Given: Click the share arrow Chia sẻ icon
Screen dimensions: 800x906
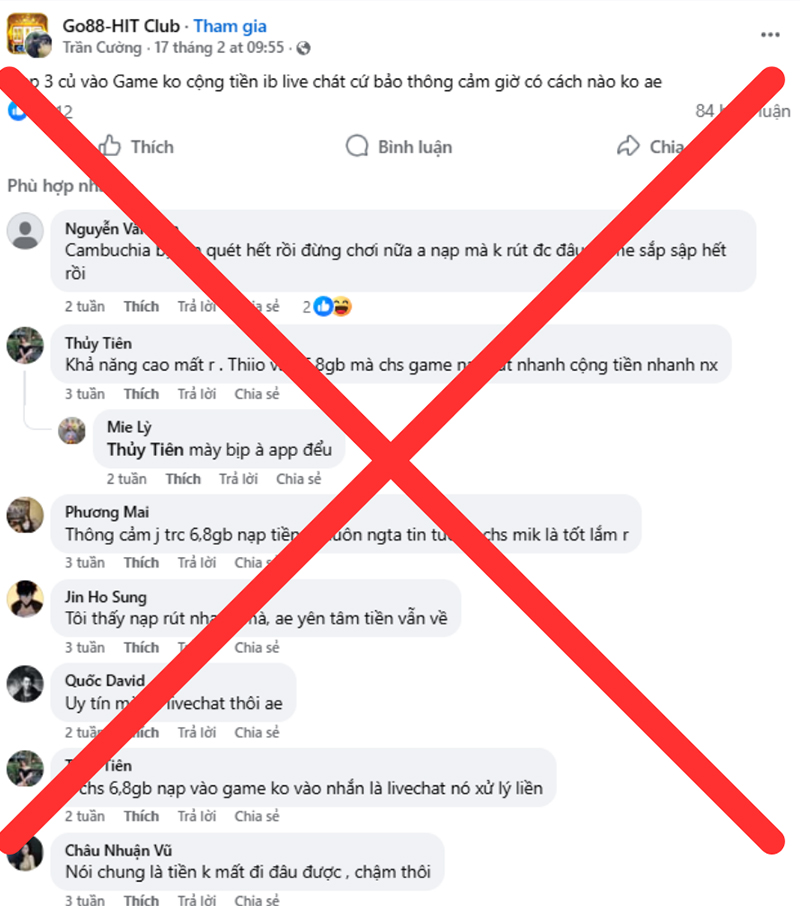Looking at the screenshot, I should point(628,146).
